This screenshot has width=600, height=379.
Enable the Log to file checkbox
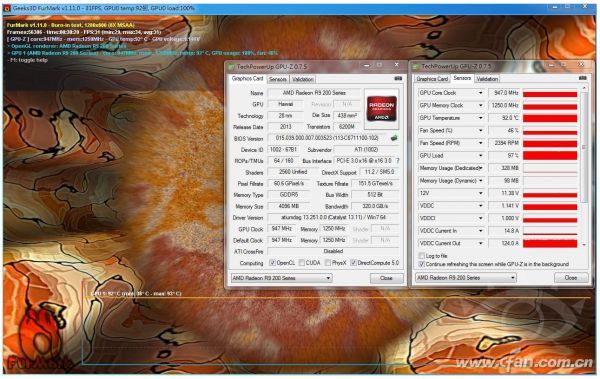421,255
